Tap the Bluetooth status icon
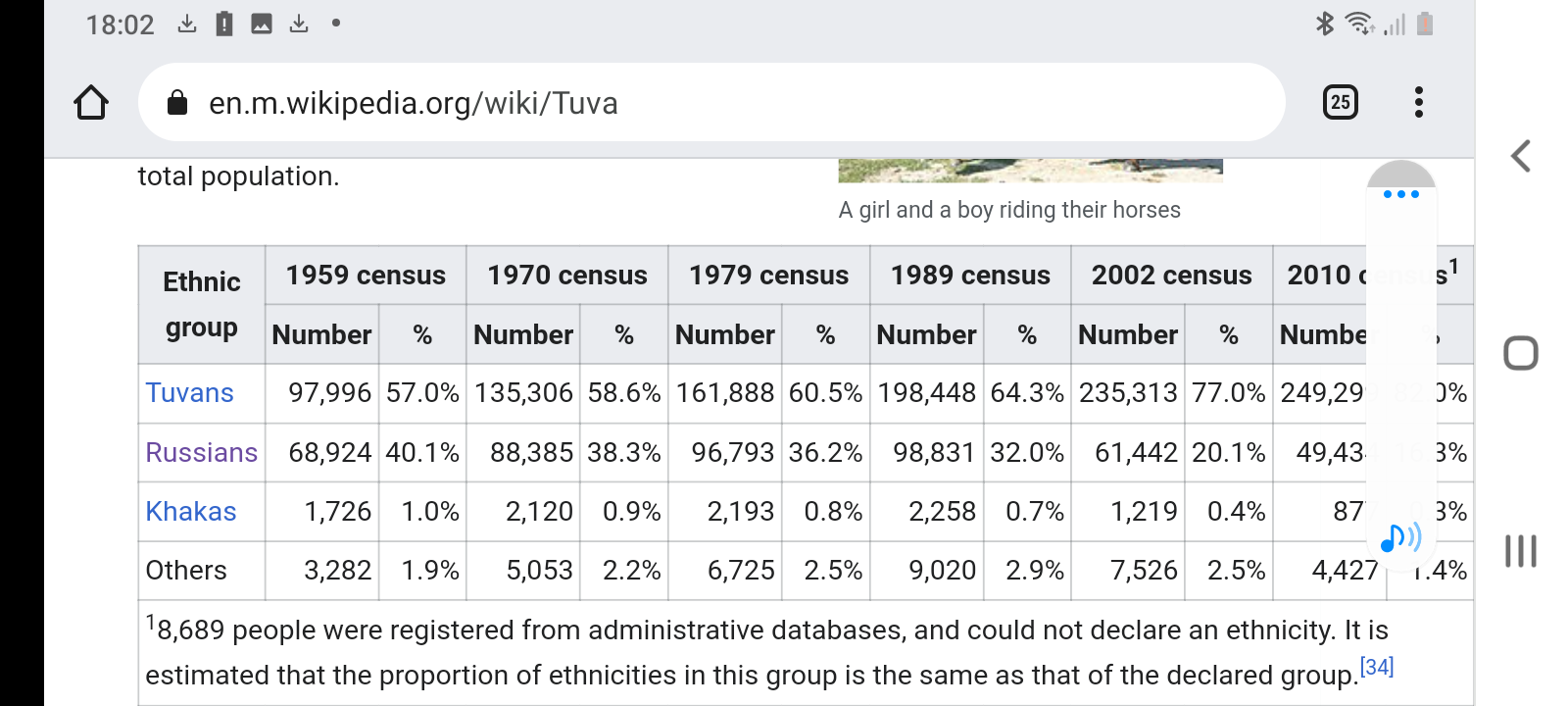Screen dimensions: 1568x706 pyautogui.click(x=1324, y=24)
